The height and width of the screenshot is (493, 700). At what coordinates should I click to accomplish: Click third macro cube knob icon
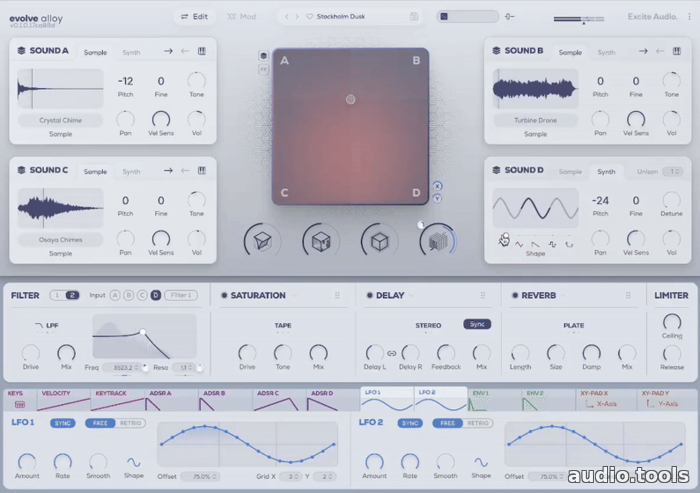coord(379,242)
